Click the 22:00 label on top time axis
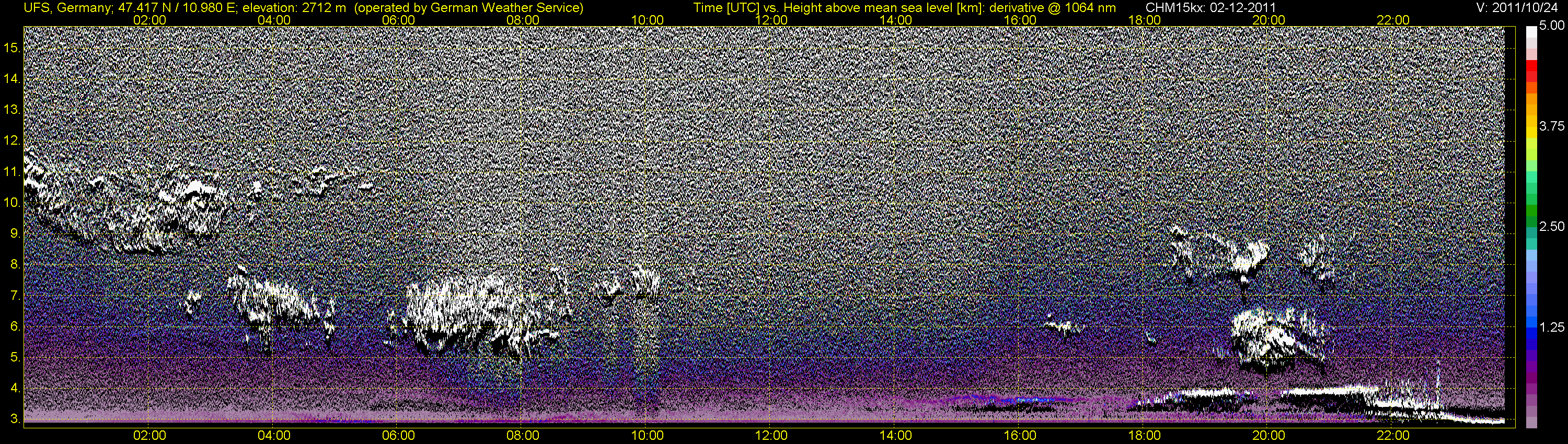 tap(1393, 20)
